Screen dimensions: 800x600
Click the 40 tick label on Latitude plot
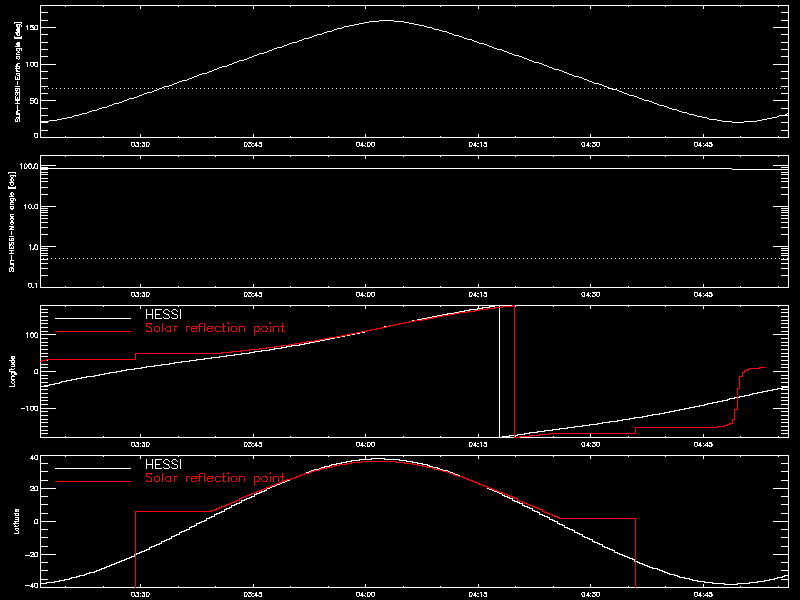[34, 458]
